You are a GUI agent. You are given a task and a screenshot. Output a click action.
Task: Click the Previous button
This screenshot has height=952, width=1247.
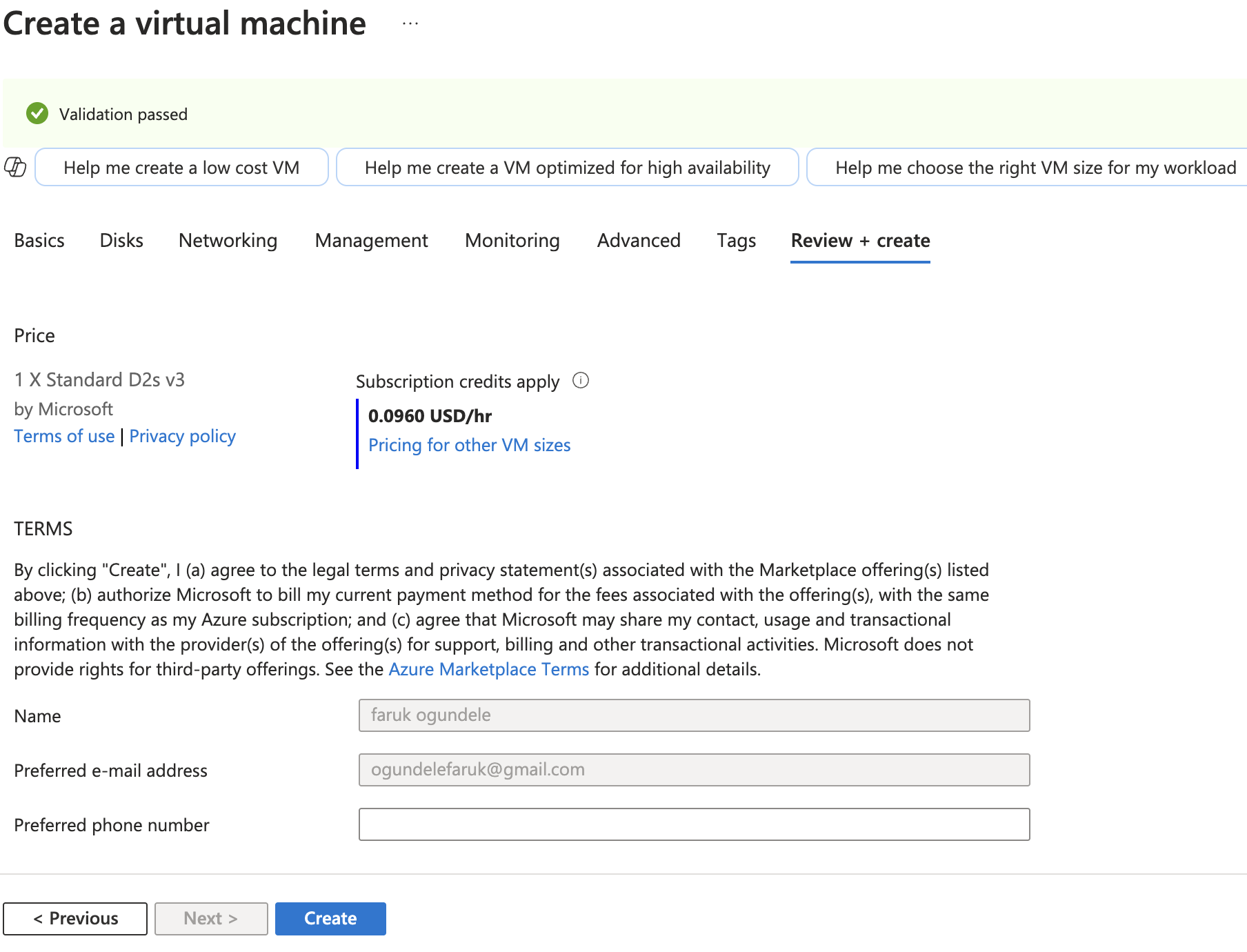click(75, 919)
